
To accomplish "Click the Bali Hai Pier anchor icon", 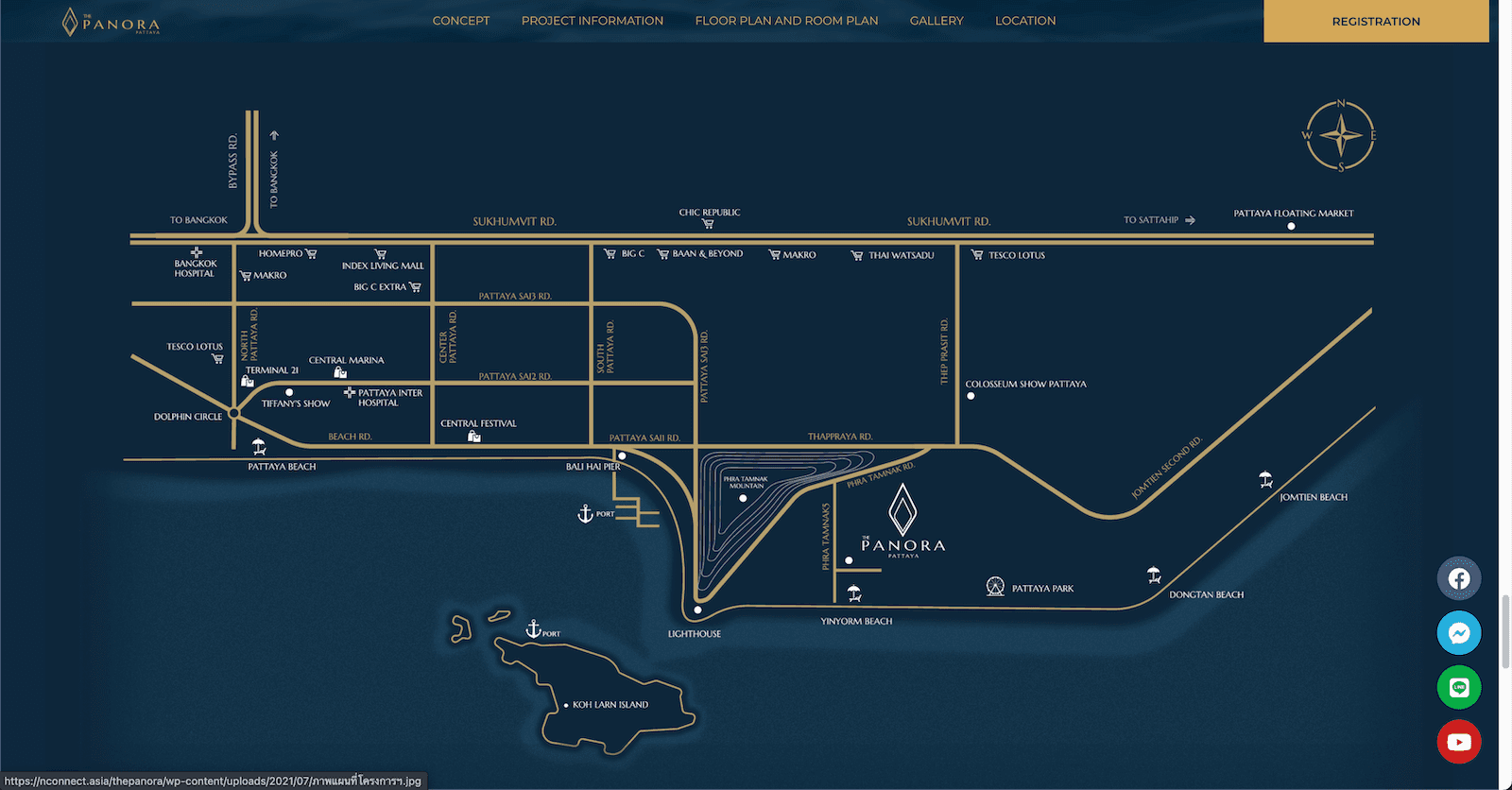I will 585,514.
